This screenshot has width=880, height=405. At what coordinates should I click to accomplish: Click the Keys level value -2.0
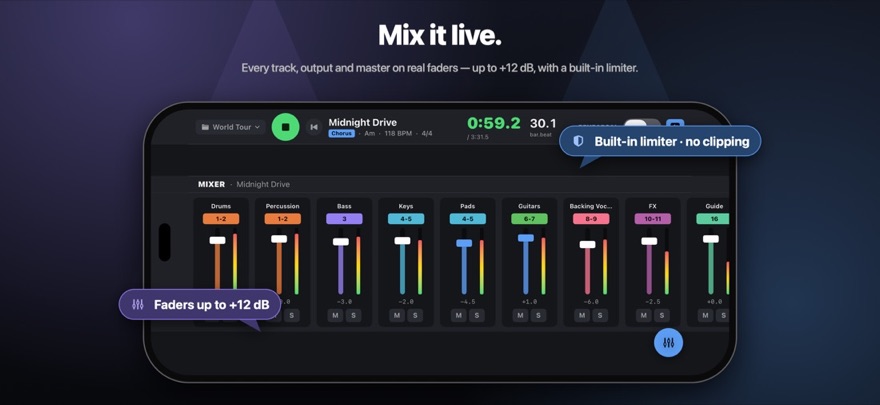[406, 302]
